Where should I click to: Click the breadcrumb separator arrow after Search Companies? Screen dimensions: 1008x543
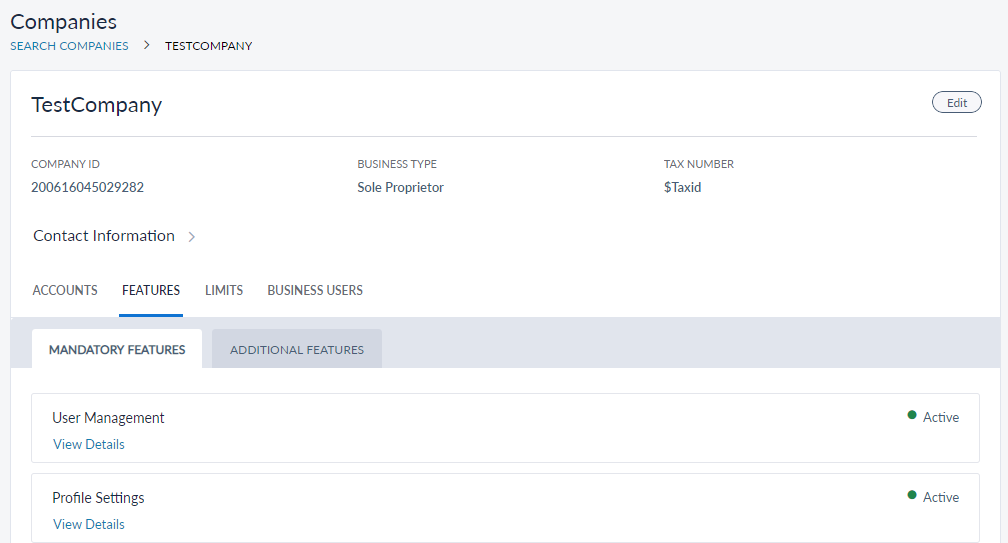coord(146,45)
